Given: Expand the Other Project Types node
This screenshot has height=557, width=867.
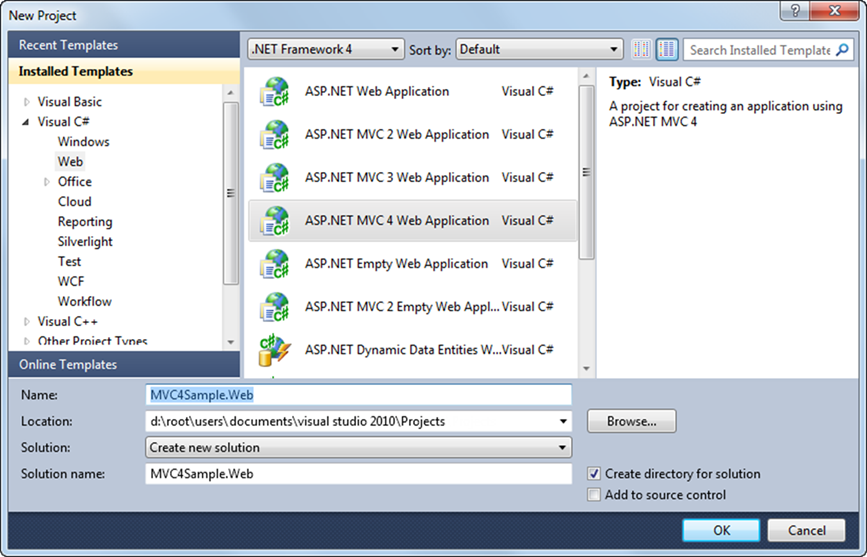Looking at the screenshot, I should 27,341.
